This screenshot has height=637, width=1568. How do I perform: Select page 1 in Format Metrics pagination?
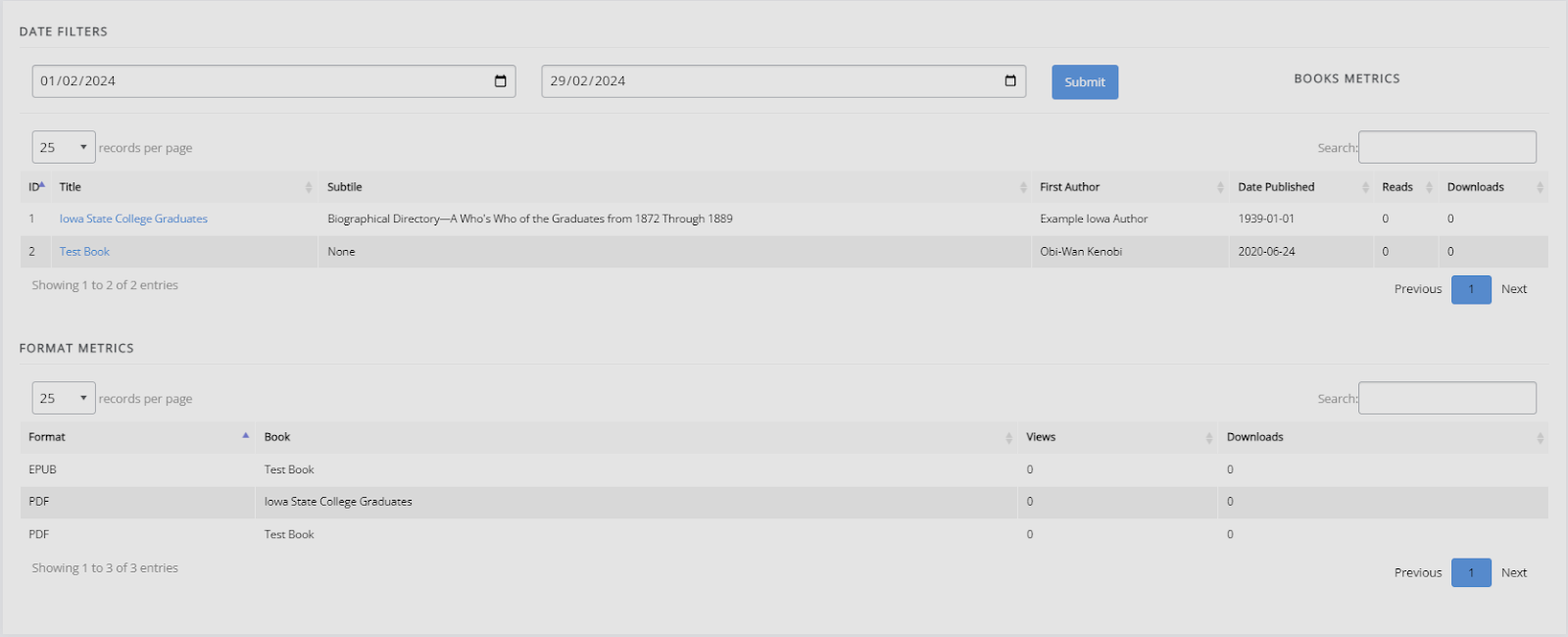(x=1471, y=572)
